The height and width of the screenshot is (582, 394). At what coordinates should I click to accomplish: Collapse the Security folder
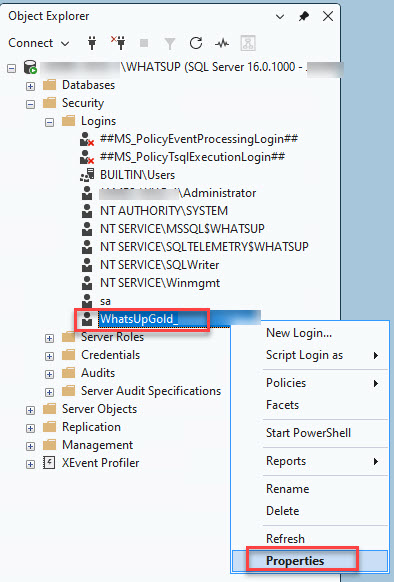30,104
